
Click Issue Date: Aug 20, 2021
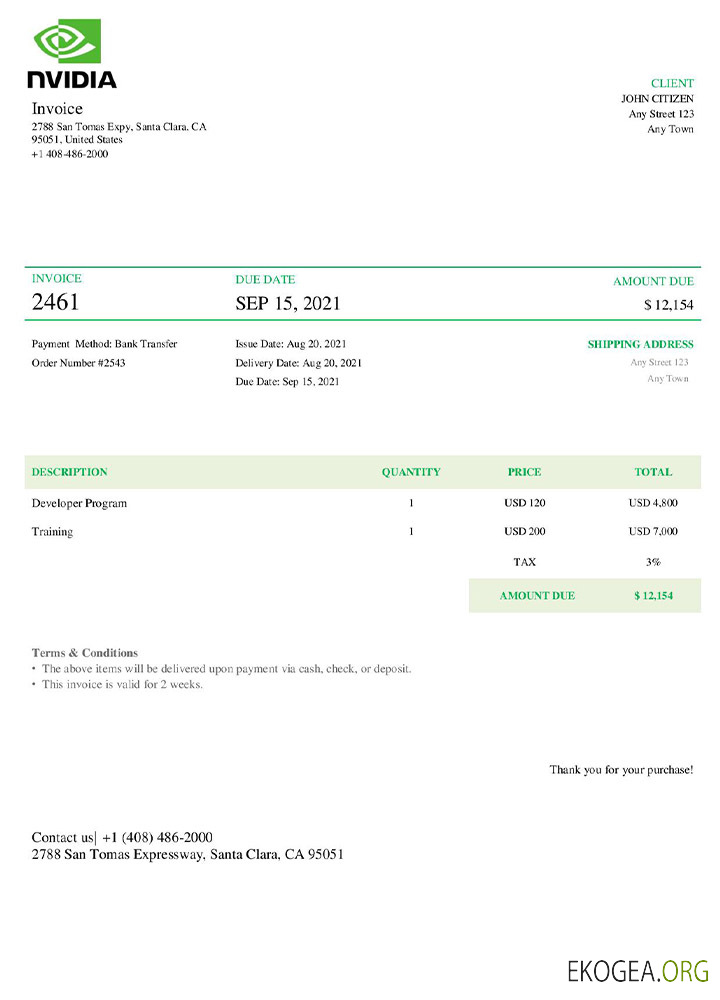click(291, 344)
